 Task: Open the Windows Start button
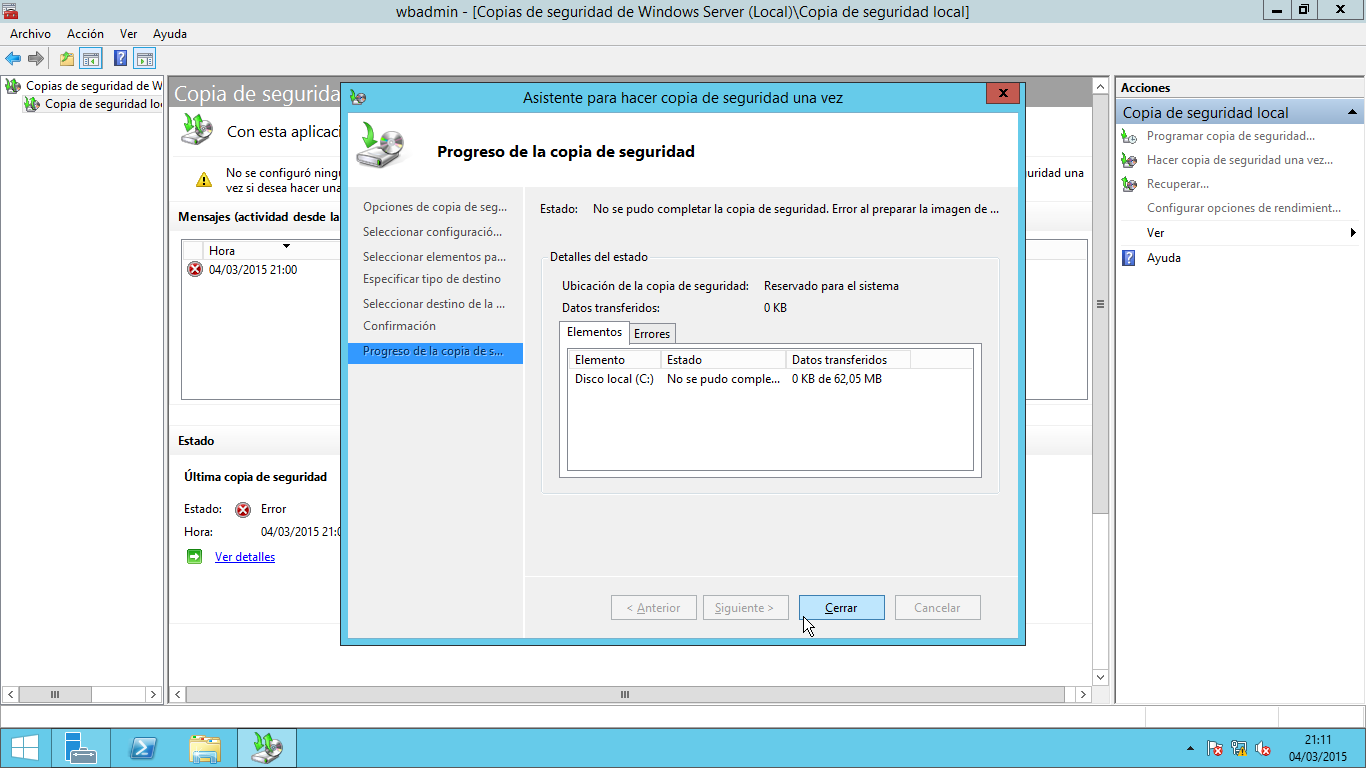[x=25, y=748]
